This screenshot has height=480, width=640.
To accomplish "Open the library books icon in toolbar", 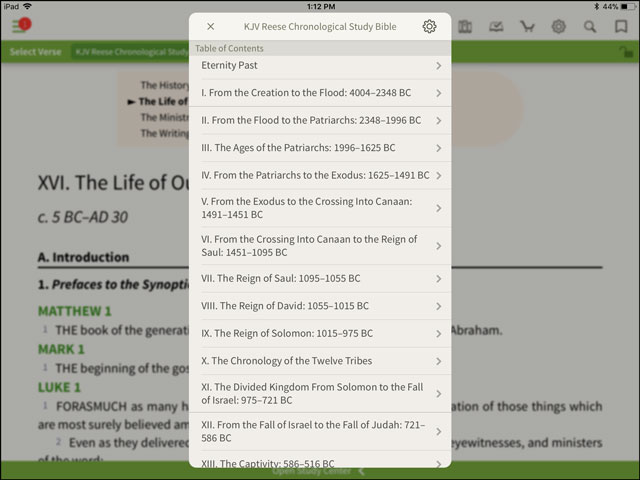I will tap(465, 27).
